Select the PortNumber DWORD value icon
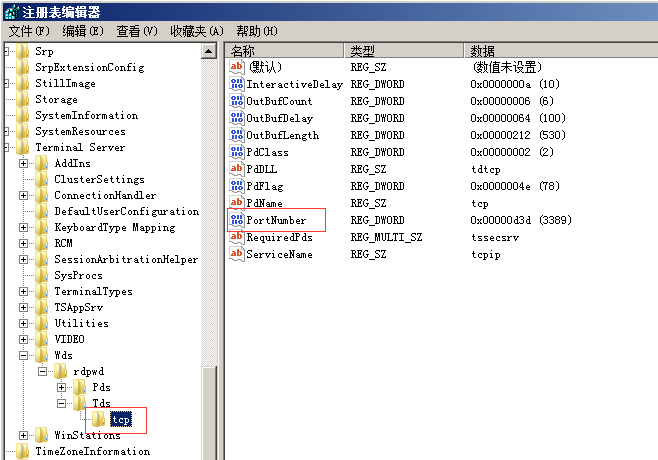 pyautogui.click(x=237, y=219)
